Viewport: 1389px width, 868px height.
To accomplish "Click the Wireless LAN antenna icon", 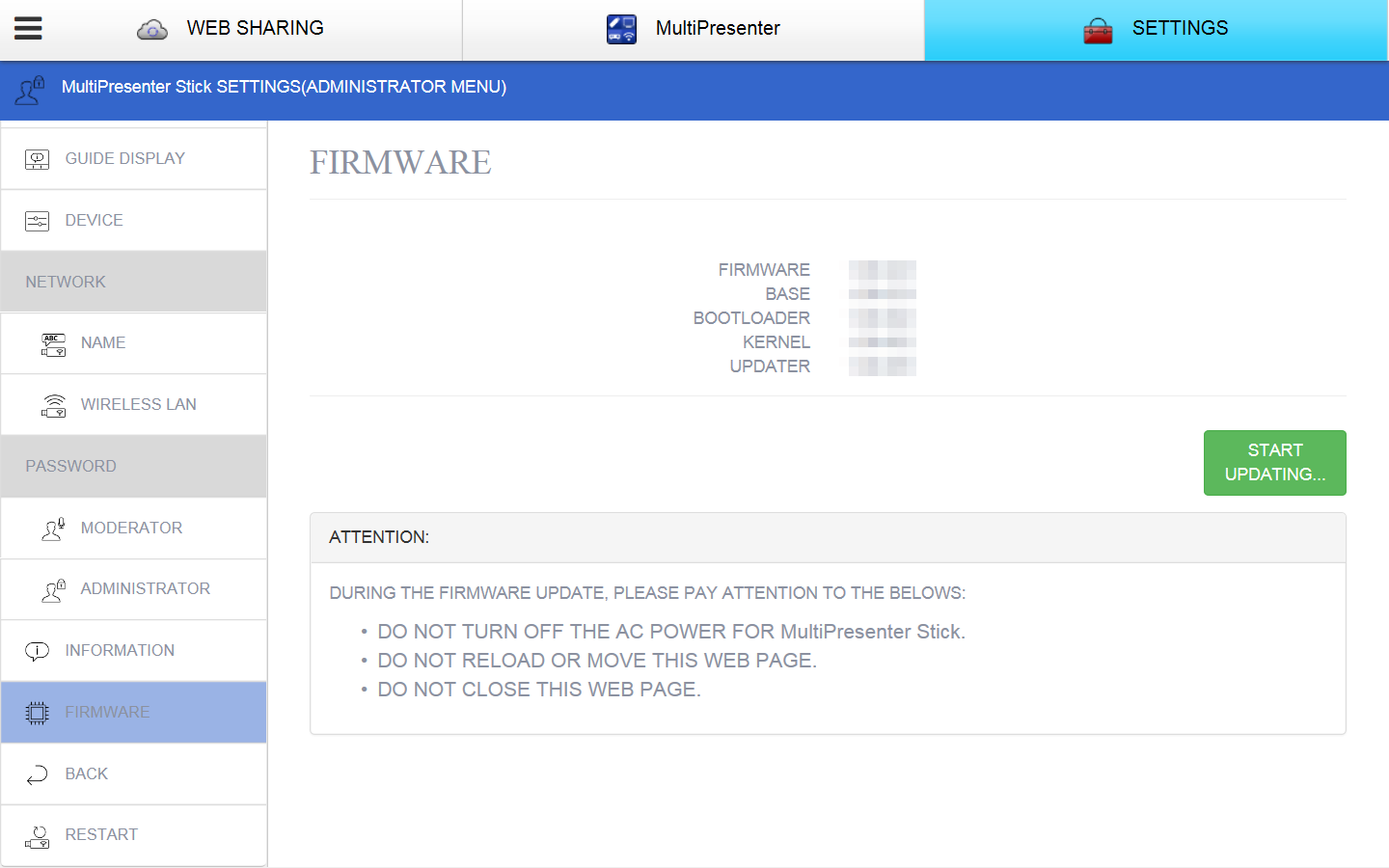I will tap(53, 404).
